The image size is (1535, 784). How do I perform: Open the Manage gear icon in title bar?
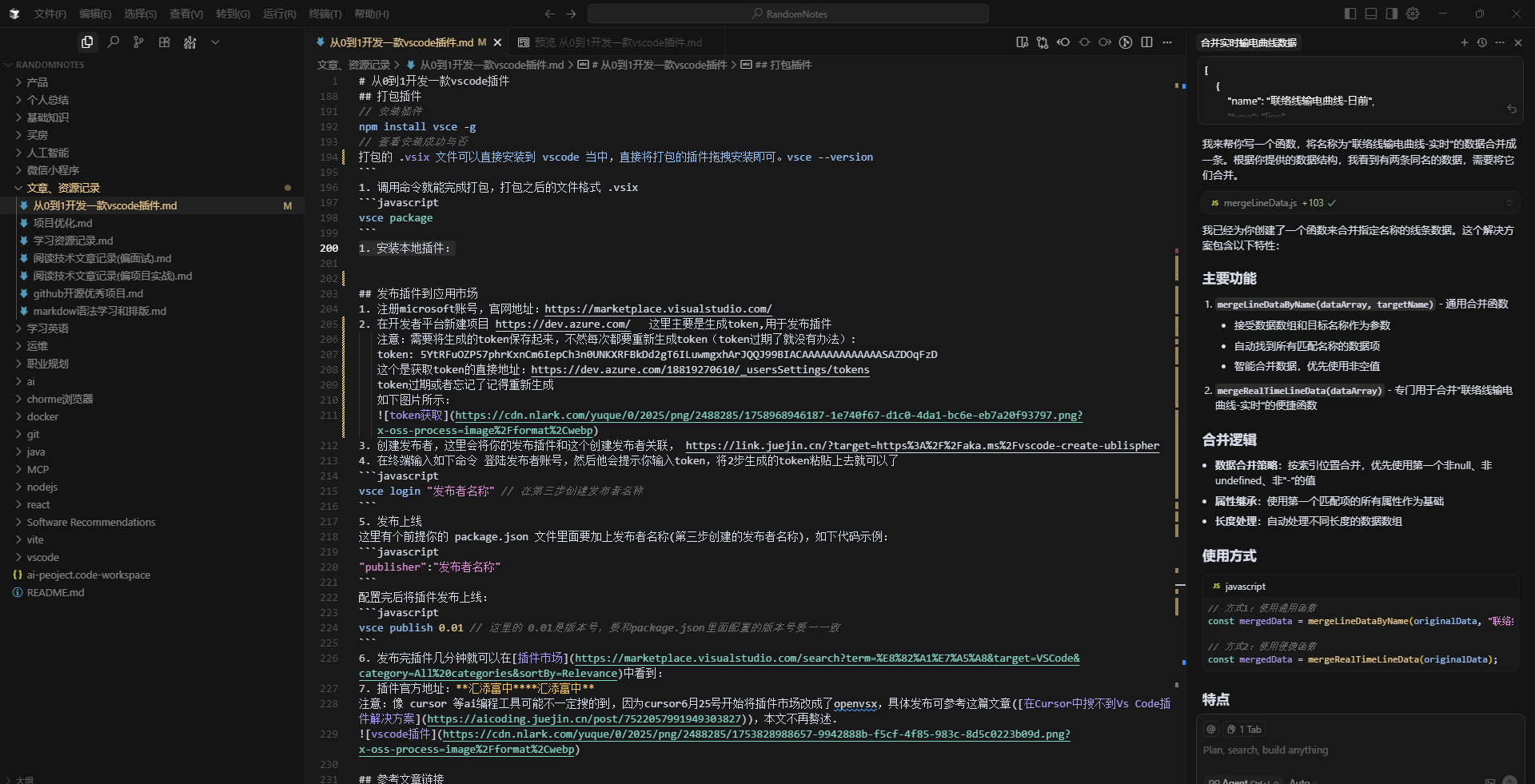click(x=1413, y=14)
